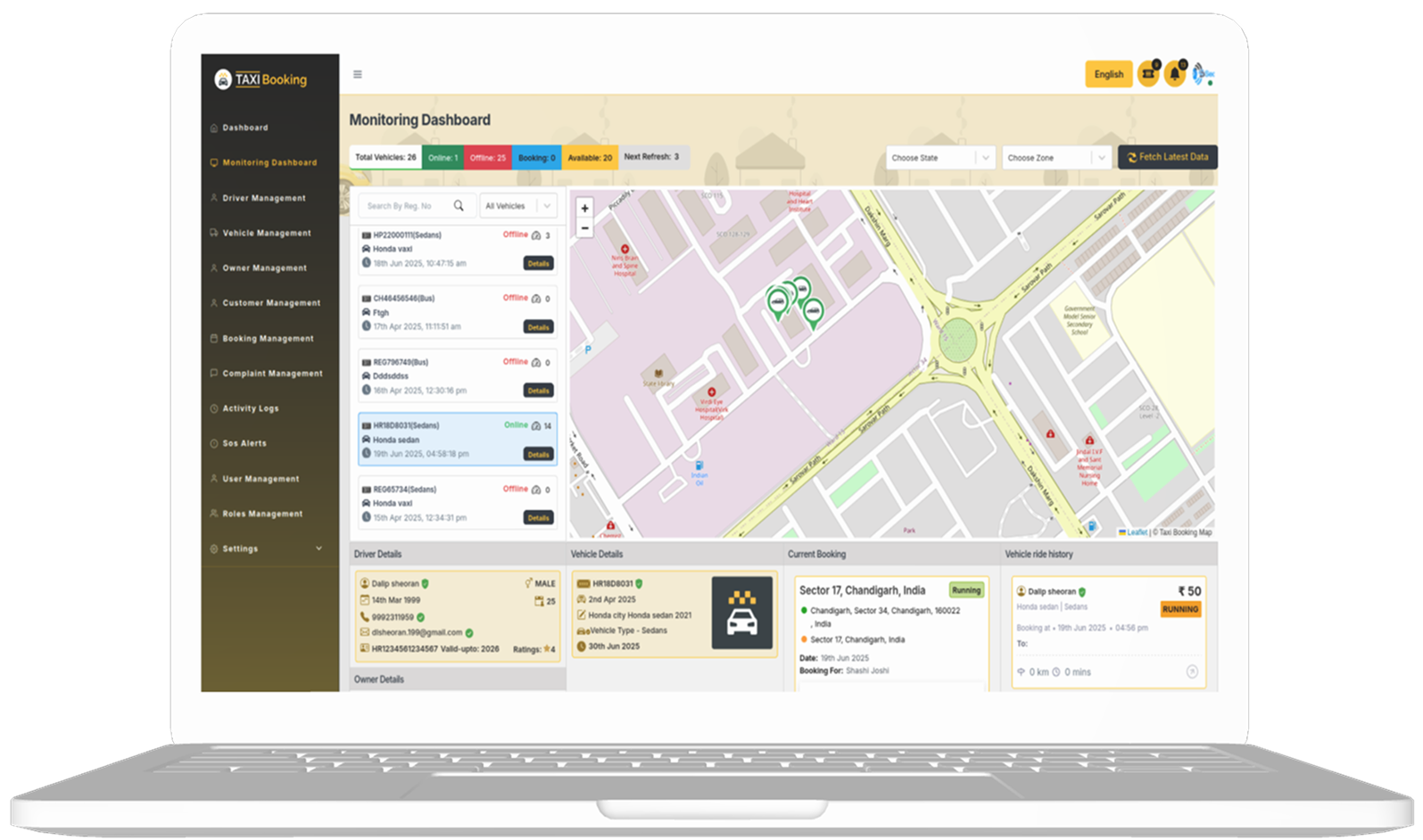
Task: Go to Sos Alerts page
Action: [x=244, y=443]
